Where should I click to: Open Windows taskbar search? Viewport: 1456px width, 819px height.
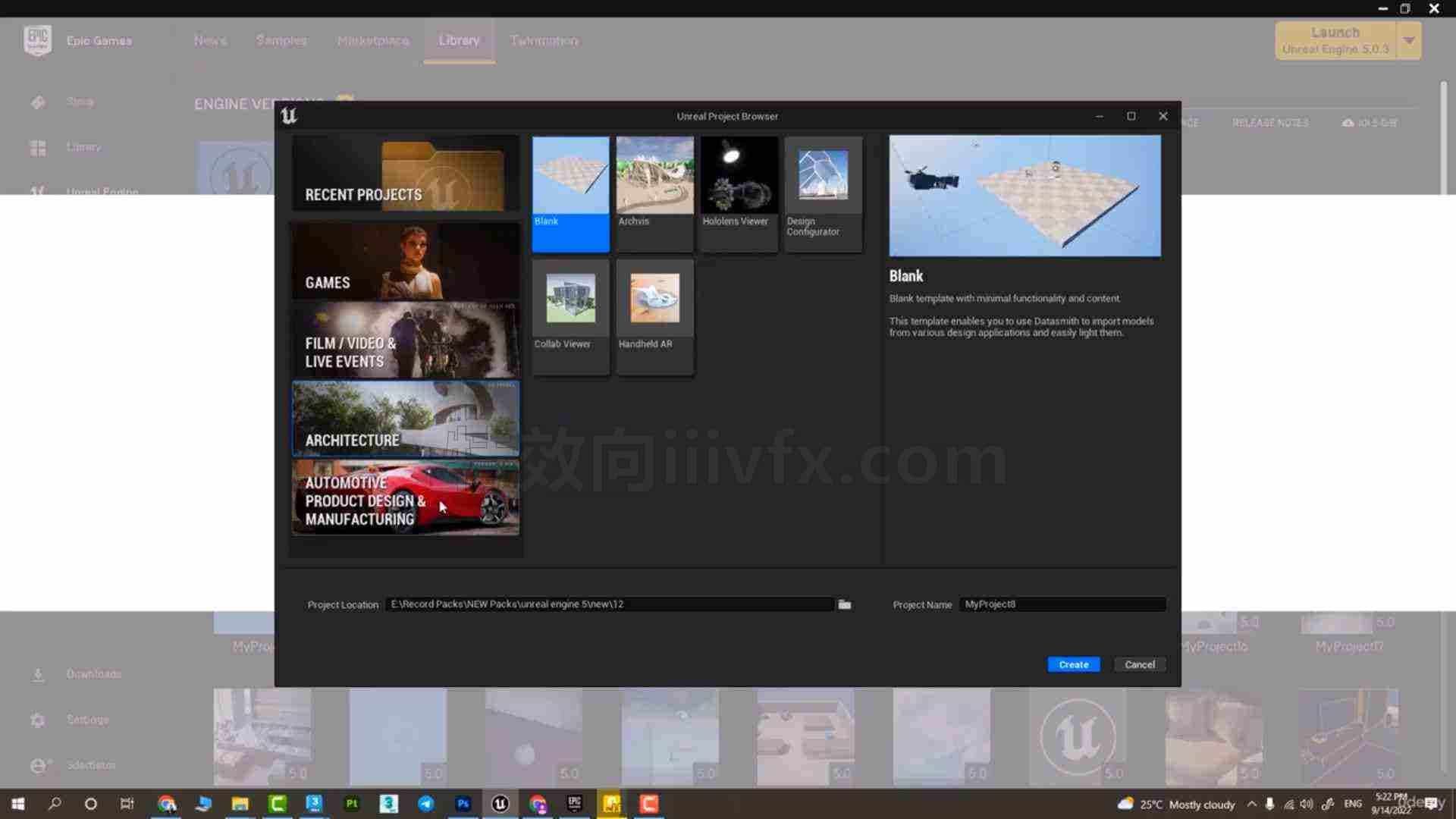[x=55, y=804]
